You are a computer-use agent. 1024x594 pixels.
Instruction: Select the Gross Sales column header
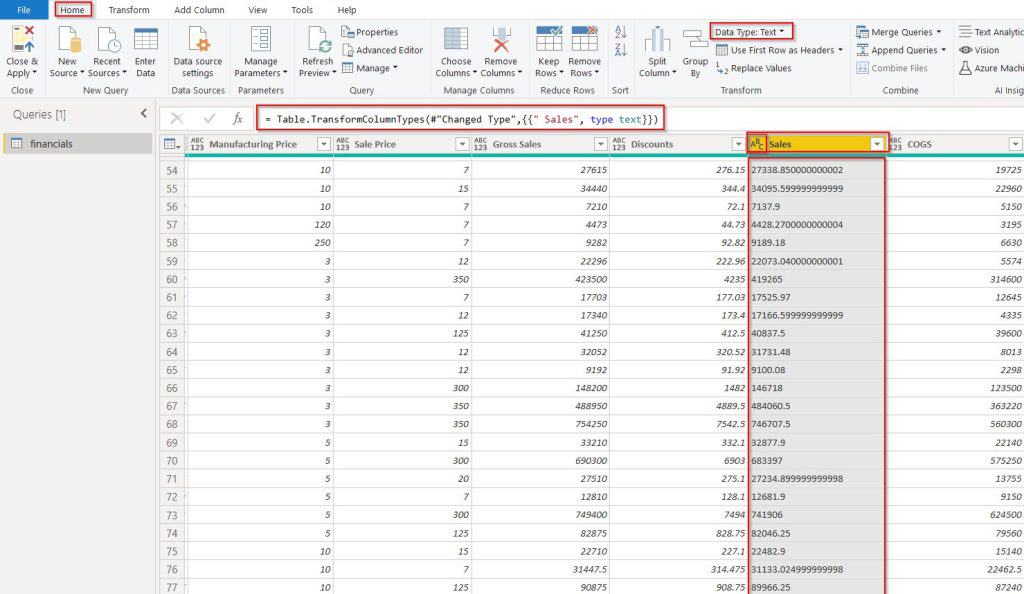pyautogui.click(x=540, y=144)
